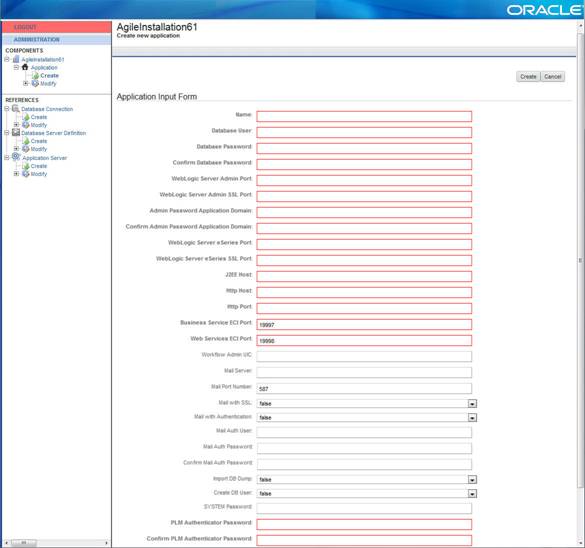Select Create link under Application Server

coord(39,166)
